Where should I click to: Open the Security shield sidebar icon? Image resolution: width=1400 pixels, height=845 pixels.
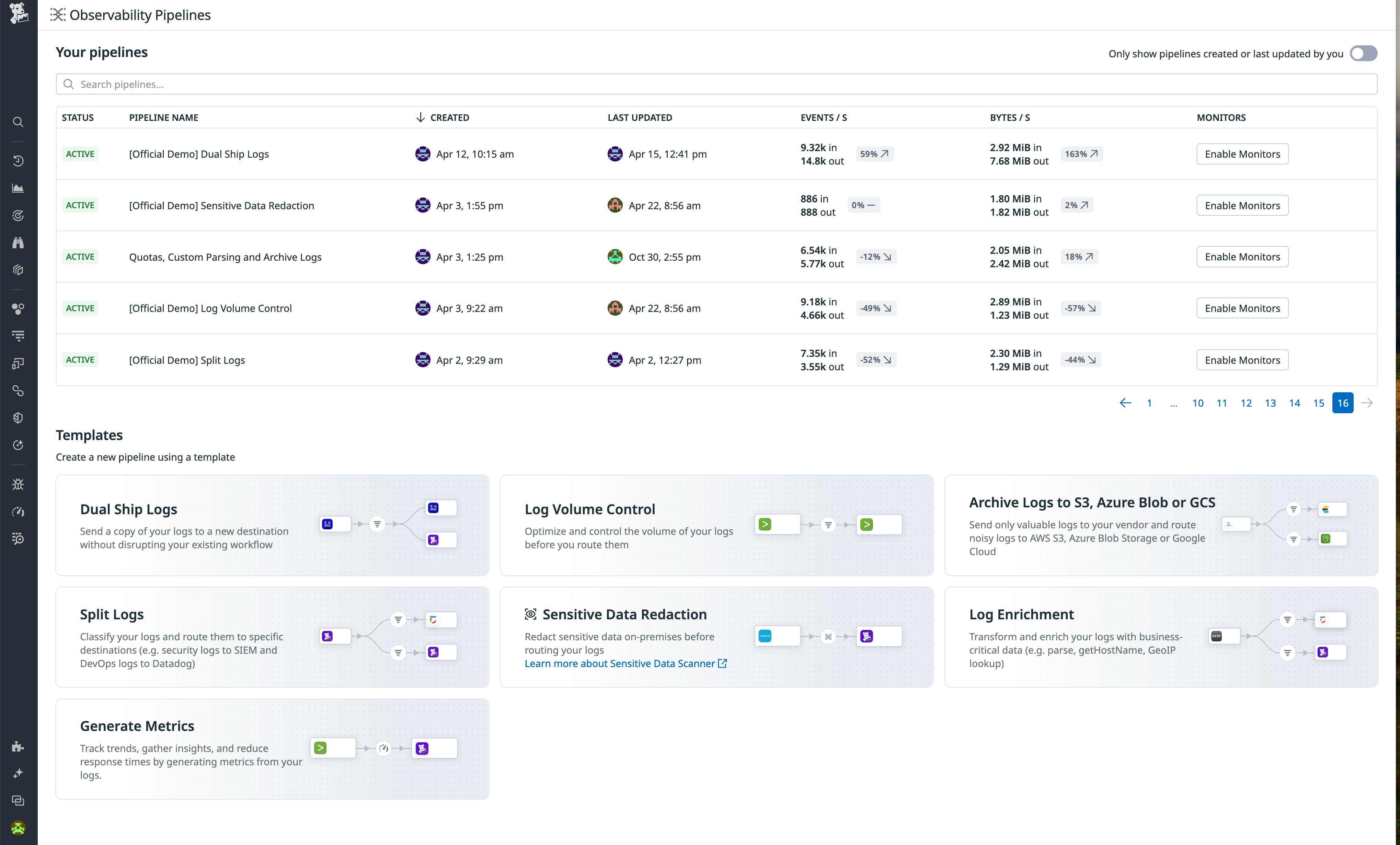coord(18,417)
